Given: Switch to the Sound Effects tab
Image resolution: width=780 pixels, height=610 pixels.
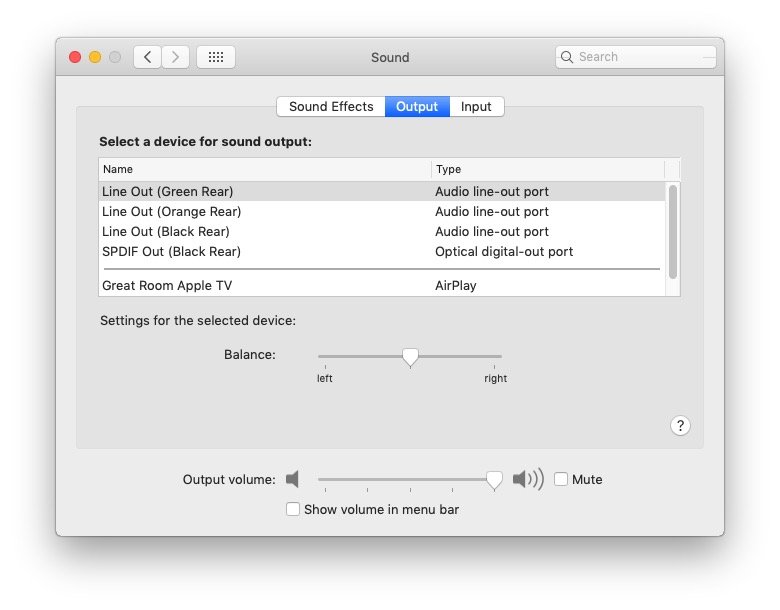Looking at the screenshot, I should [x=331, y=106].
